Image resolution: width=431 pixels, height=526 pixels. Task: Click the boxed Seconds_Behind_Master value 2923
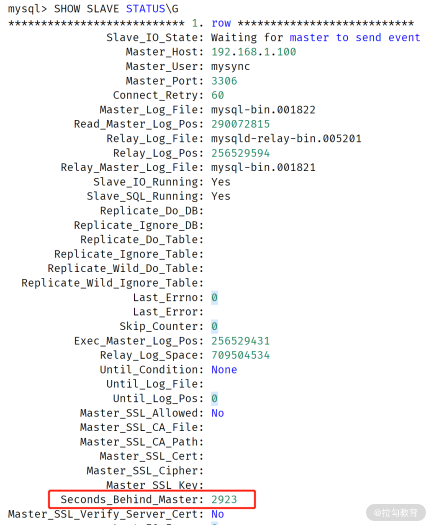pos(224,499)
